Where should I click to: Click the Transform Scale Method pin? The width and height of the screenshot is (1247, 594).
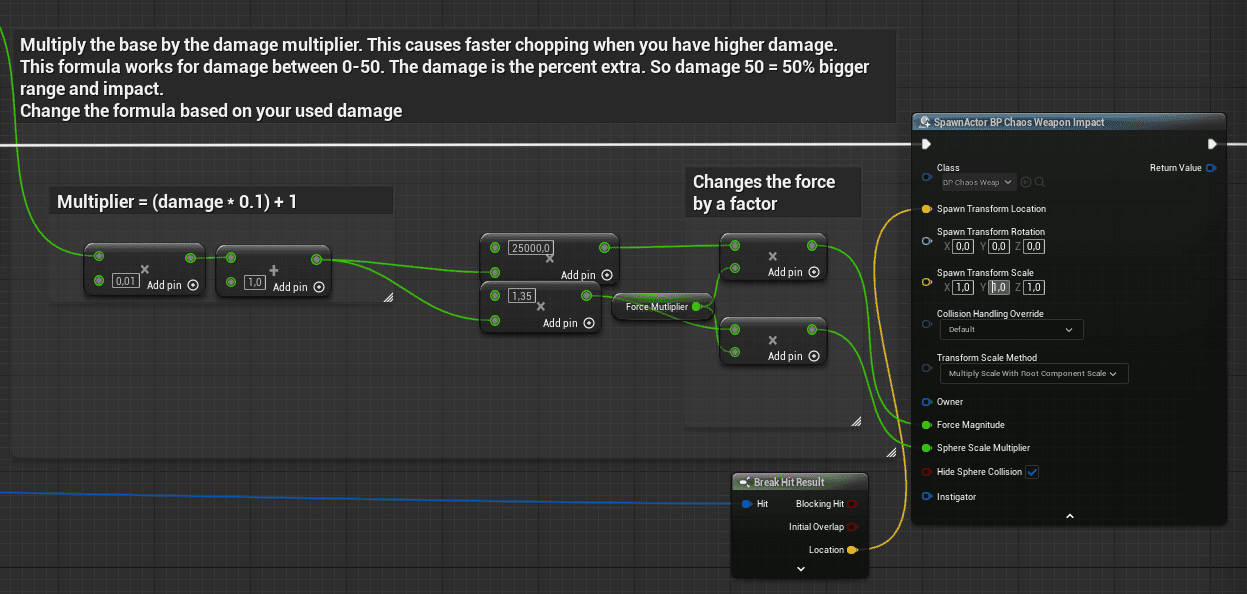pos(926,367)
